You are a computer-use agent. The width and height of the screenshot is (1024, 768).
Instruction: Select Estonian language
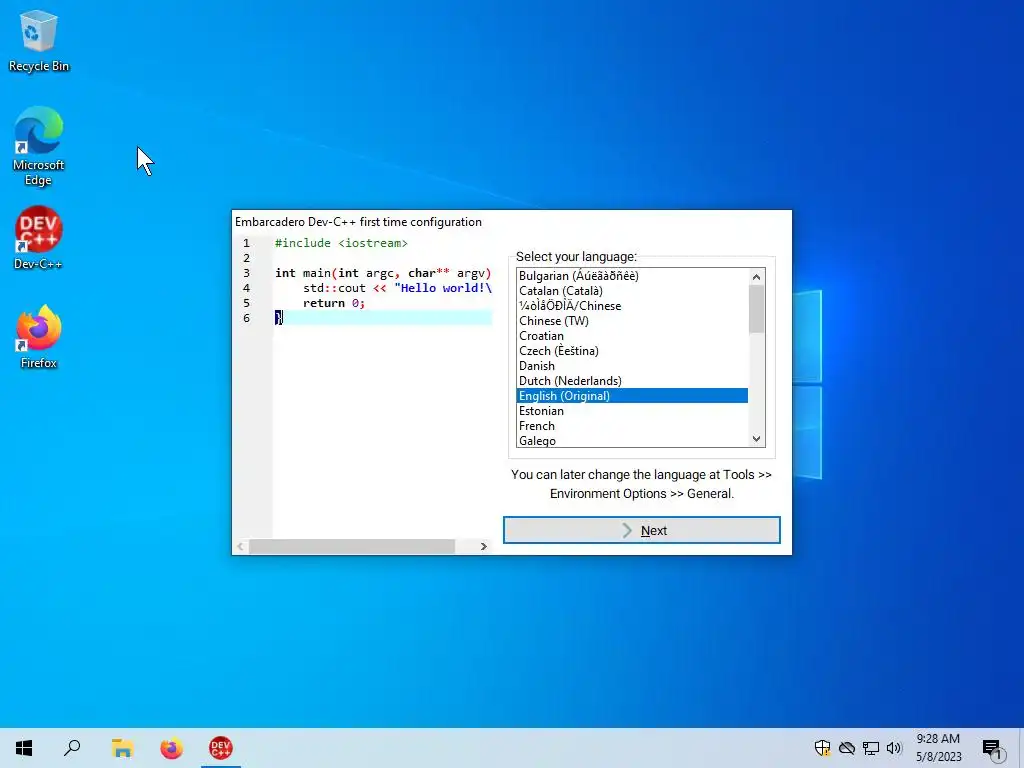(632, 411)
